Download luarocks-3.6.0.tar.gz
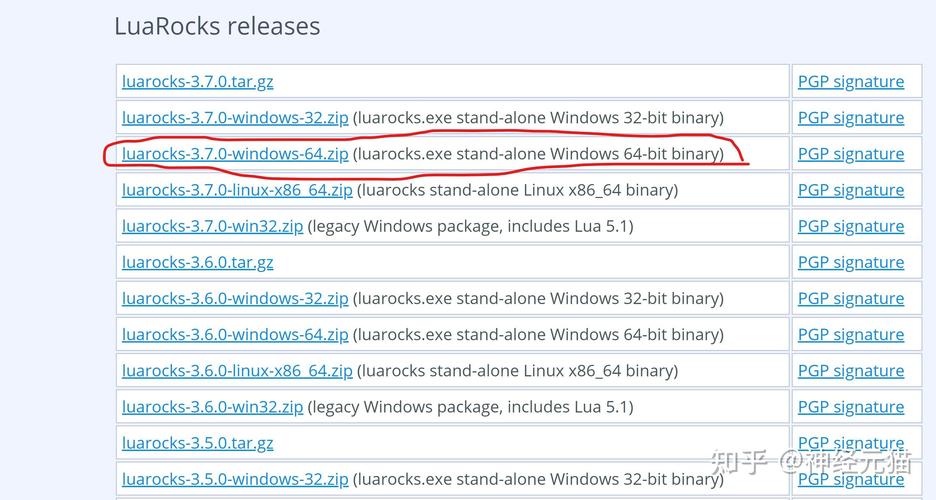 (198, 262)
